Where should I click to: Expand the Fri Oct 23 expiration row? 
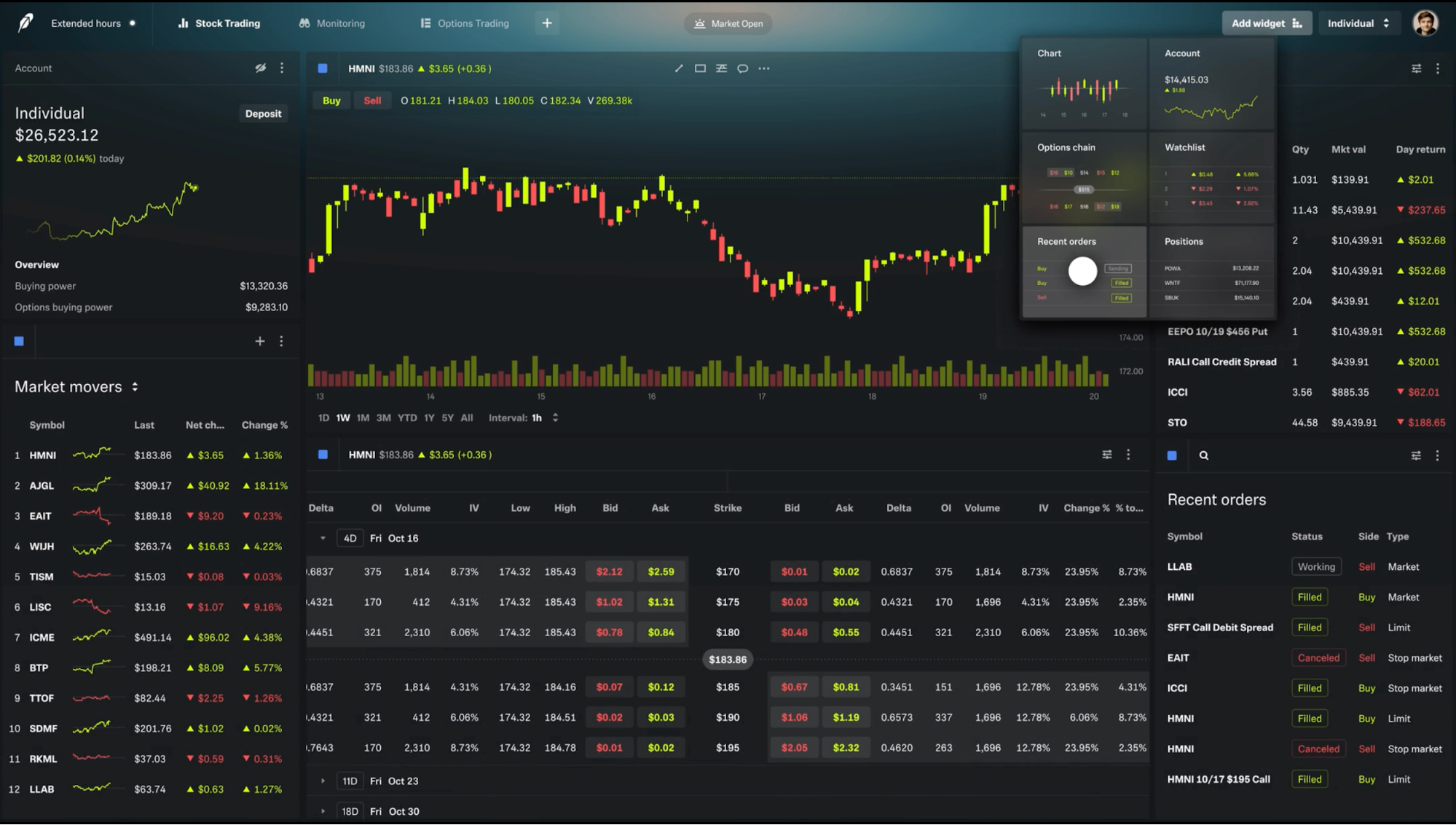[x=323, y=781]
